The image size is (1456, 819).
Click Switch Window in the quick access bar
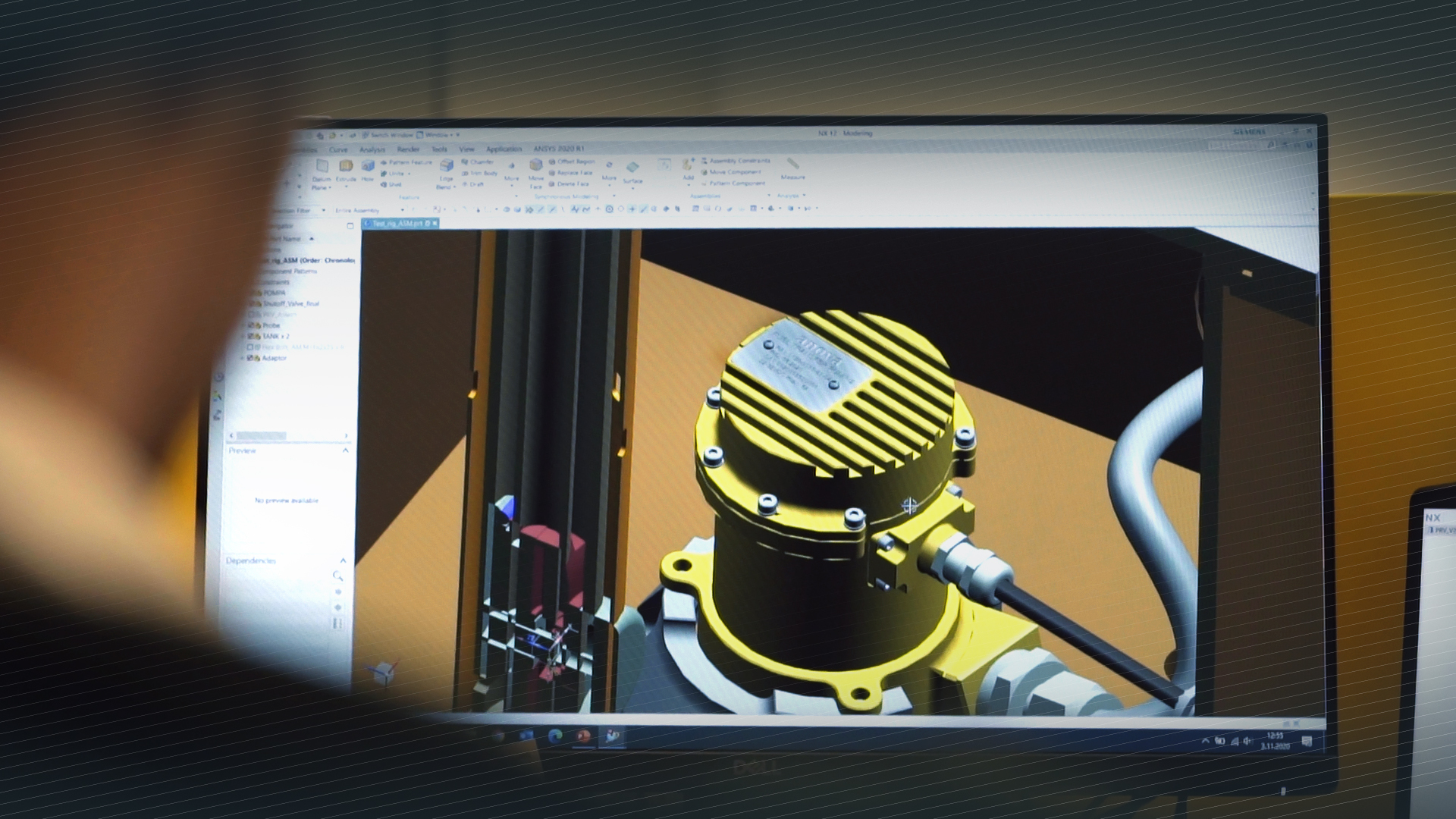tap(388, 135)
